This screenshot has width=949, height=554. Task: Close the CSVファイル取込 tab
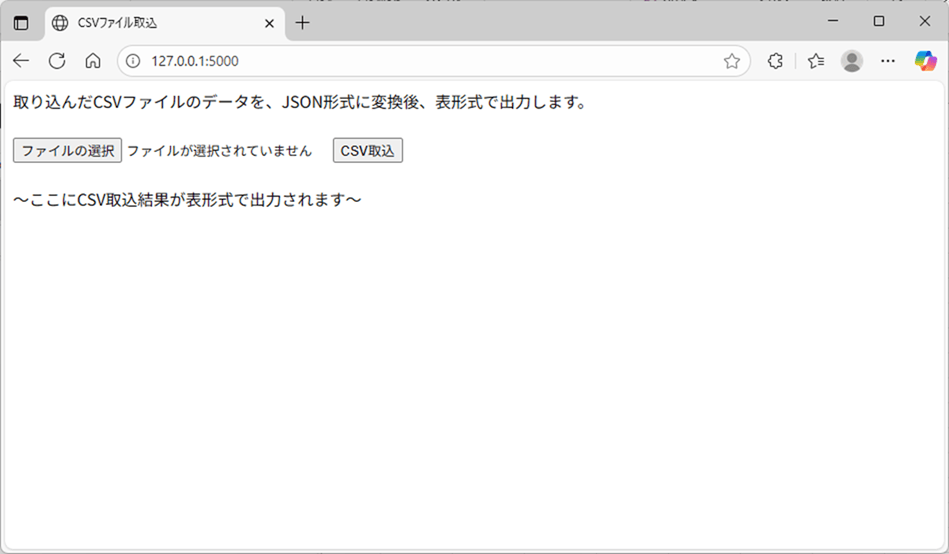(x=269, y=22)
